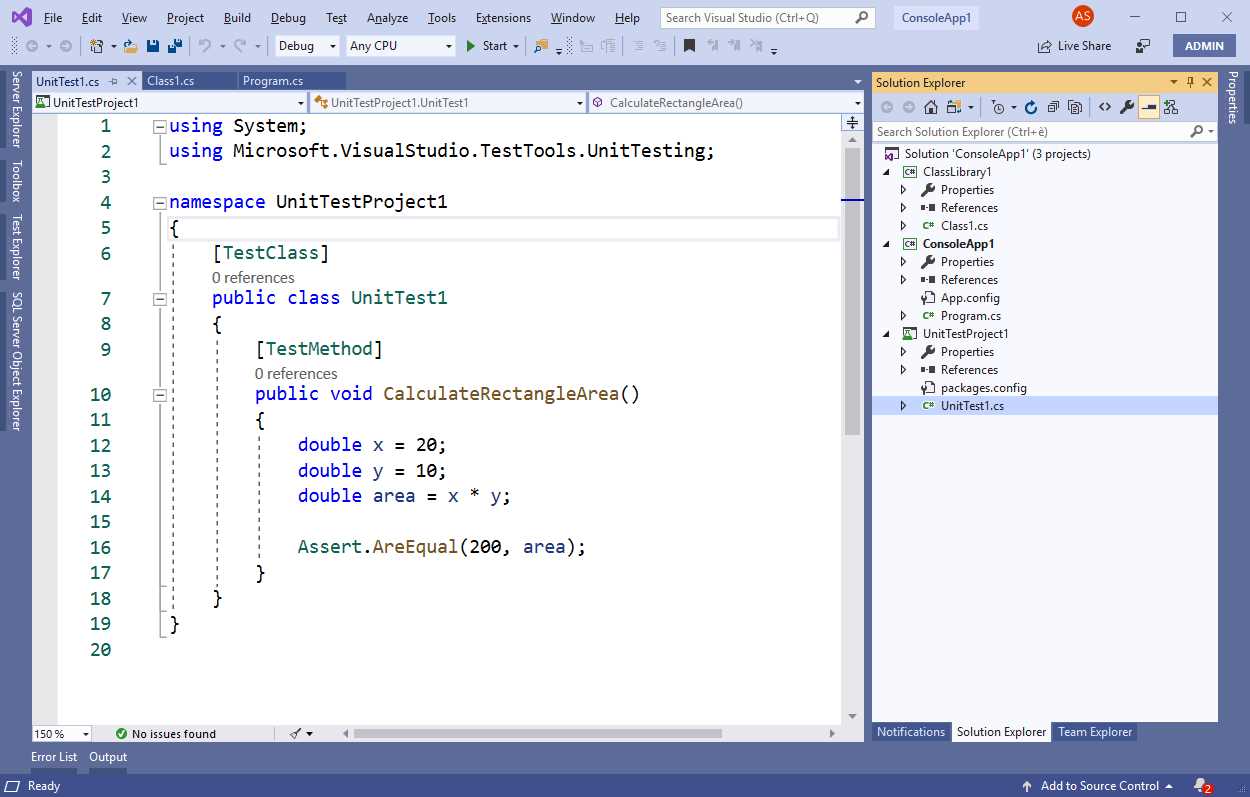Open Solution Explorer window position dropdown
1250x797 pixels.
(x=1174, y=83)
